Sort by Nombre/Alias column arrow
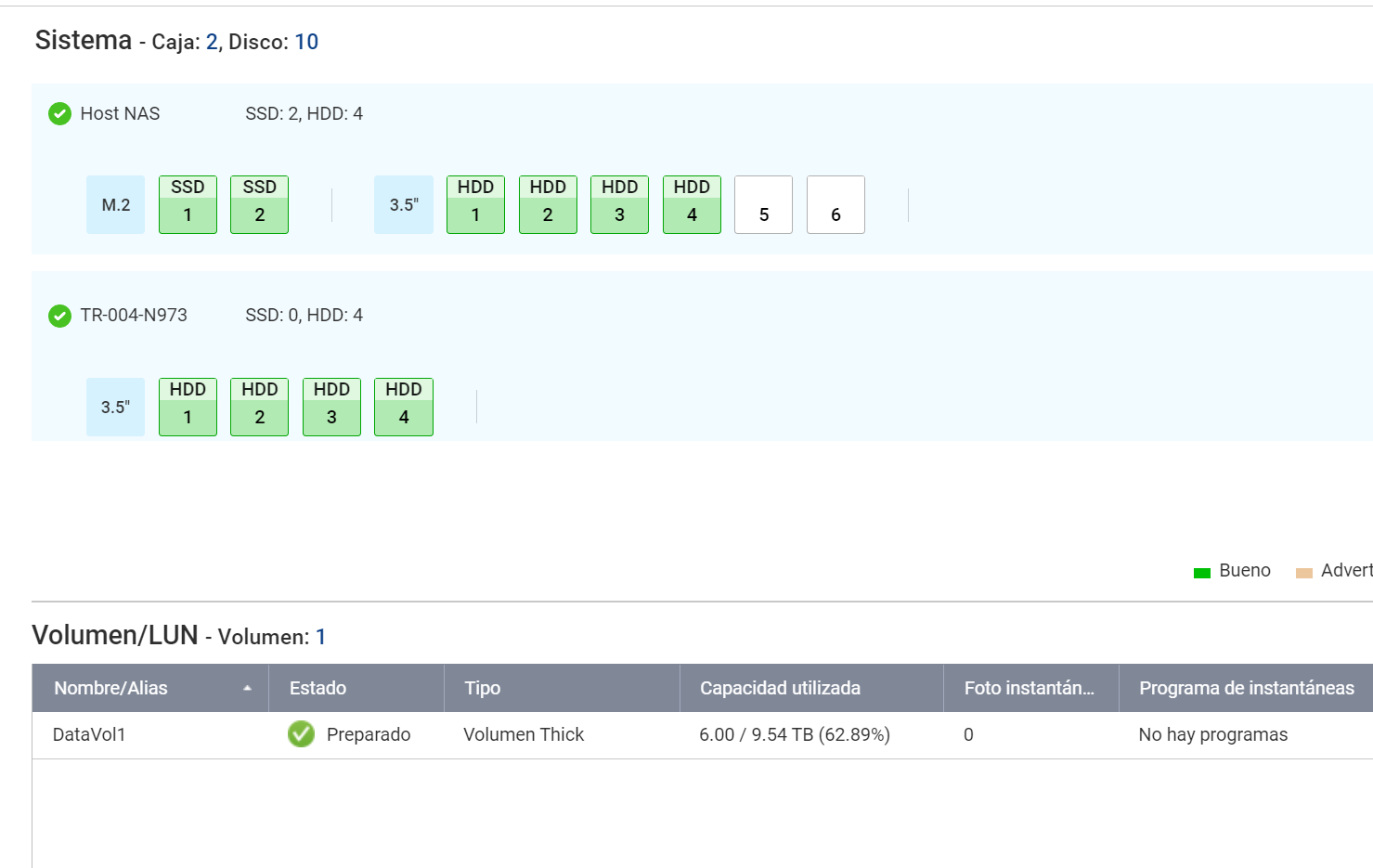1373x868 pixels. pyautogui.click(x=247, y=688)
